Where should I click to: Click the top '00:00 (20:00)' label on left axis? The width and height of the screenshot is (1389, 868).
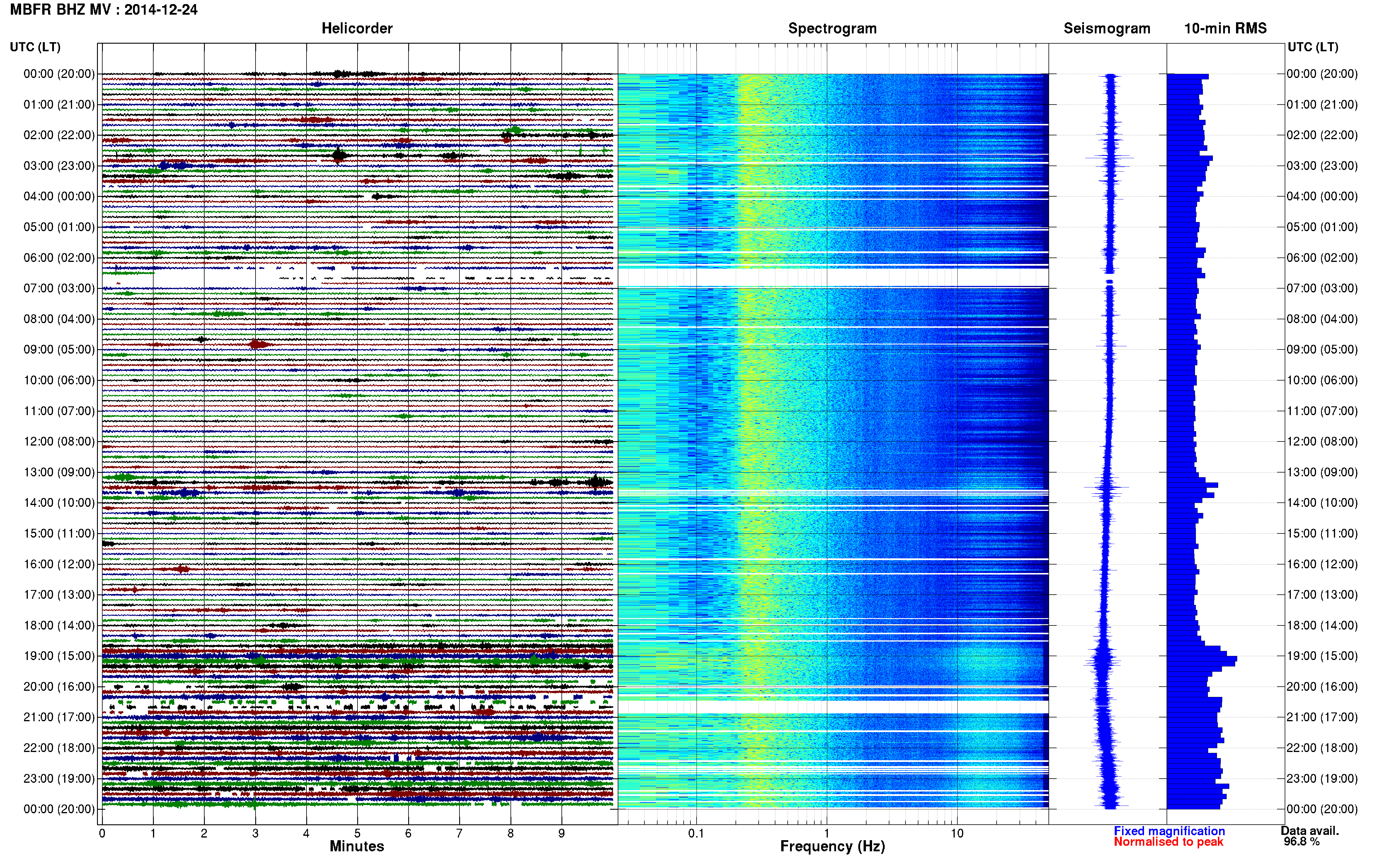click(59, 74)
